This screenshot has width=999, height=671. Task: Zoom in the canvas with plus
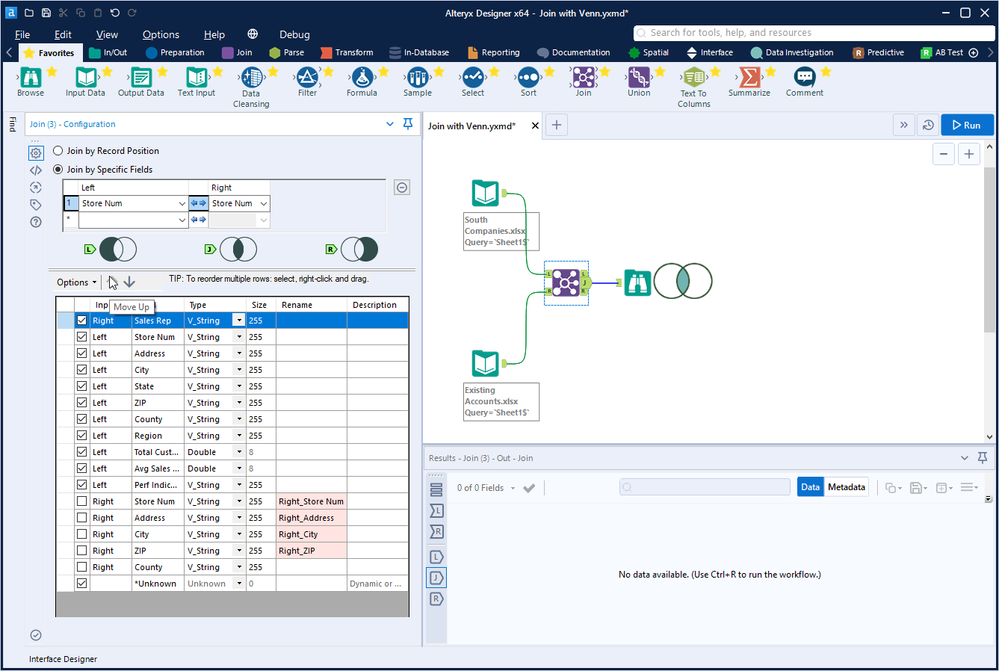pyautogui.click(x=968, y=154)
